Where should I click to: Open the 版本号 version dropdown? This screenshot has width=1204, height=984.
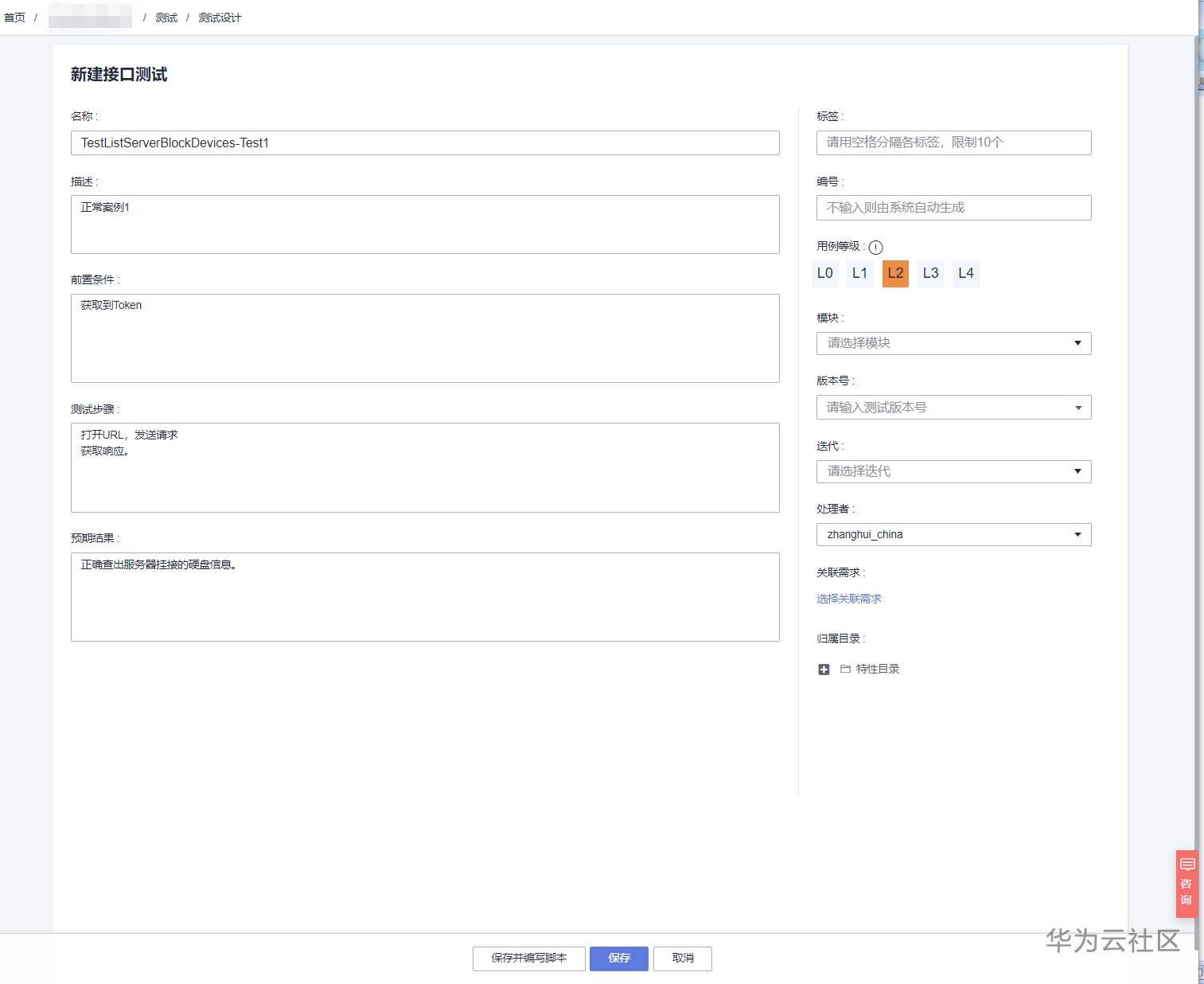pyautogui.click(x=953, y=408)
